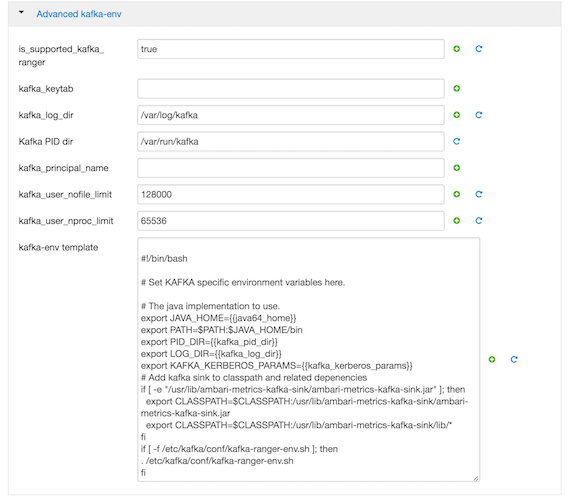This screenshot has height=503, width=576.
Task: Click the 'kafka-env template' label
Action: [x=58, y=247]
